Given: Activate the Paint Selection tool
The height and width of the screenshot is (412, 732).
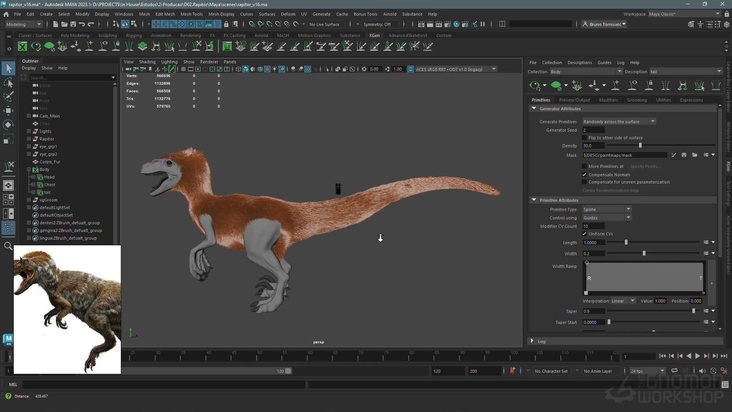Looking at the screenshot, I should (8, 97).
